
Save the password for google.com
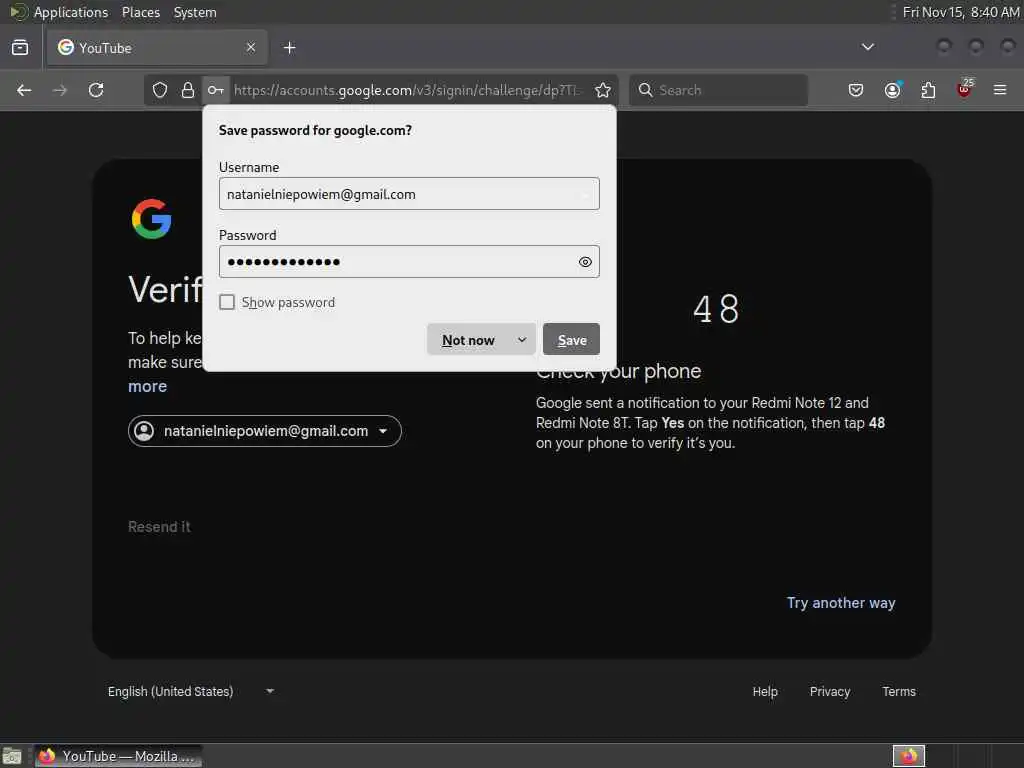pos(571,340)
